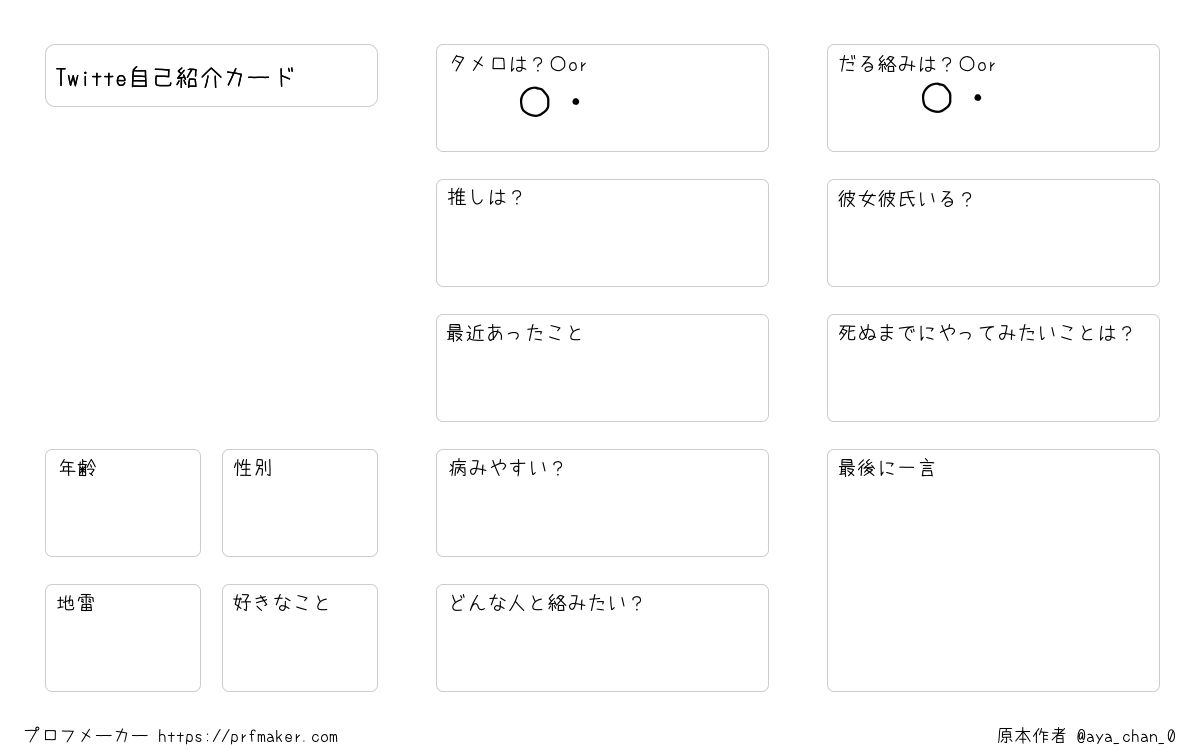Image resolution: width=1200 pixels, height=750 pixels.
Task: Select the dot option under だる絡みは？
Action: pos(978,98)
